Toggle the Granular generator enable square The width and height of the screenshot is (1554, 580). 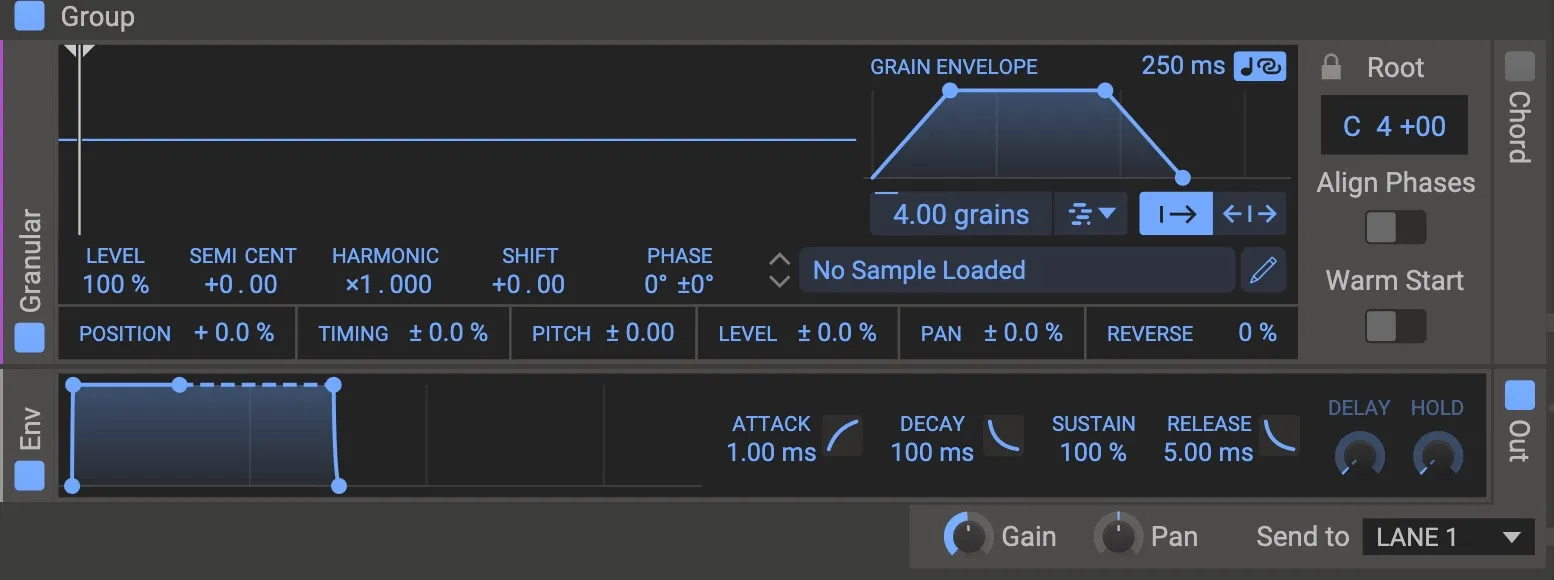(29, 338)
